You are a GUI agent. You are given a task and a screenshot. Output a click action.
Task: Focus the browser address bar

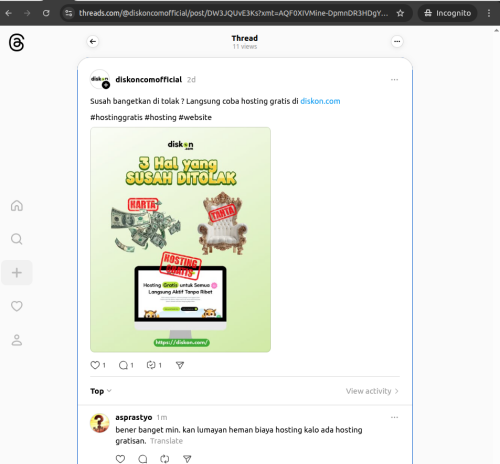[x=233, y=13]
